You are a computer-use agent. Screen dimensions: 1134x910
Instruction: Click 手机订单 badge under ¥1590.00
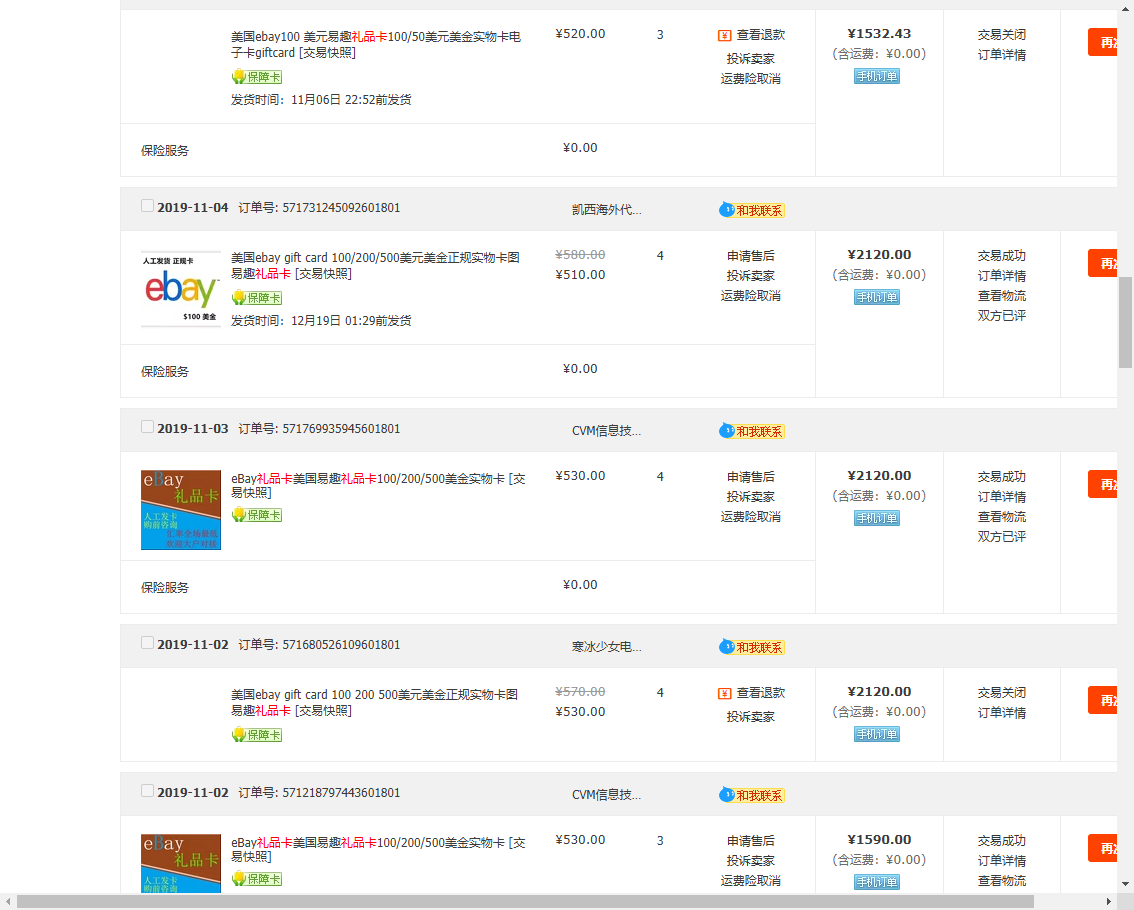click(877, 882)
